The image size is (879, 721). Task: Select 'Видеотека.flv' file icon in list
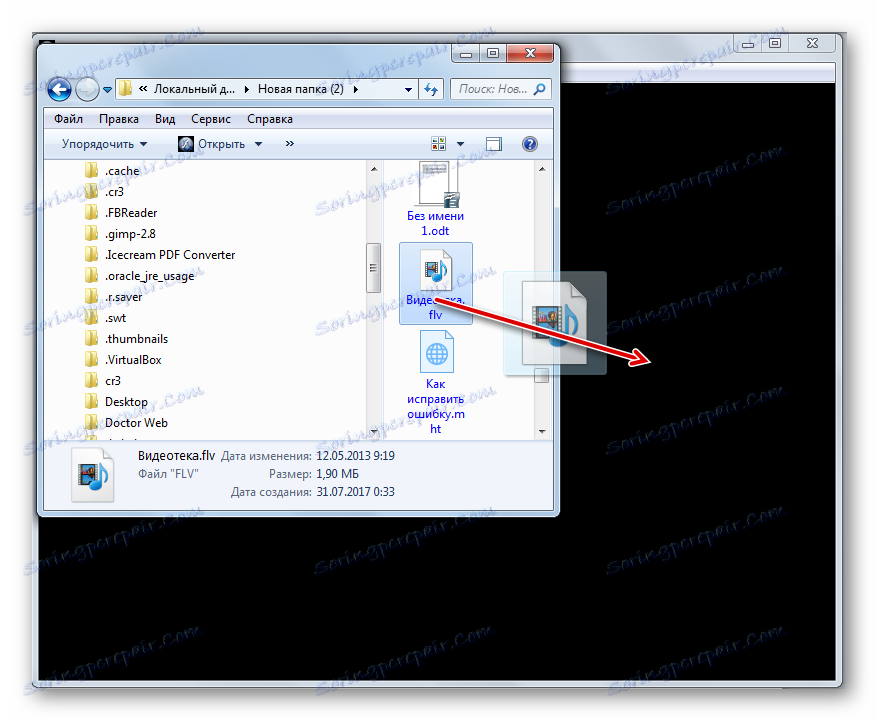436,270
